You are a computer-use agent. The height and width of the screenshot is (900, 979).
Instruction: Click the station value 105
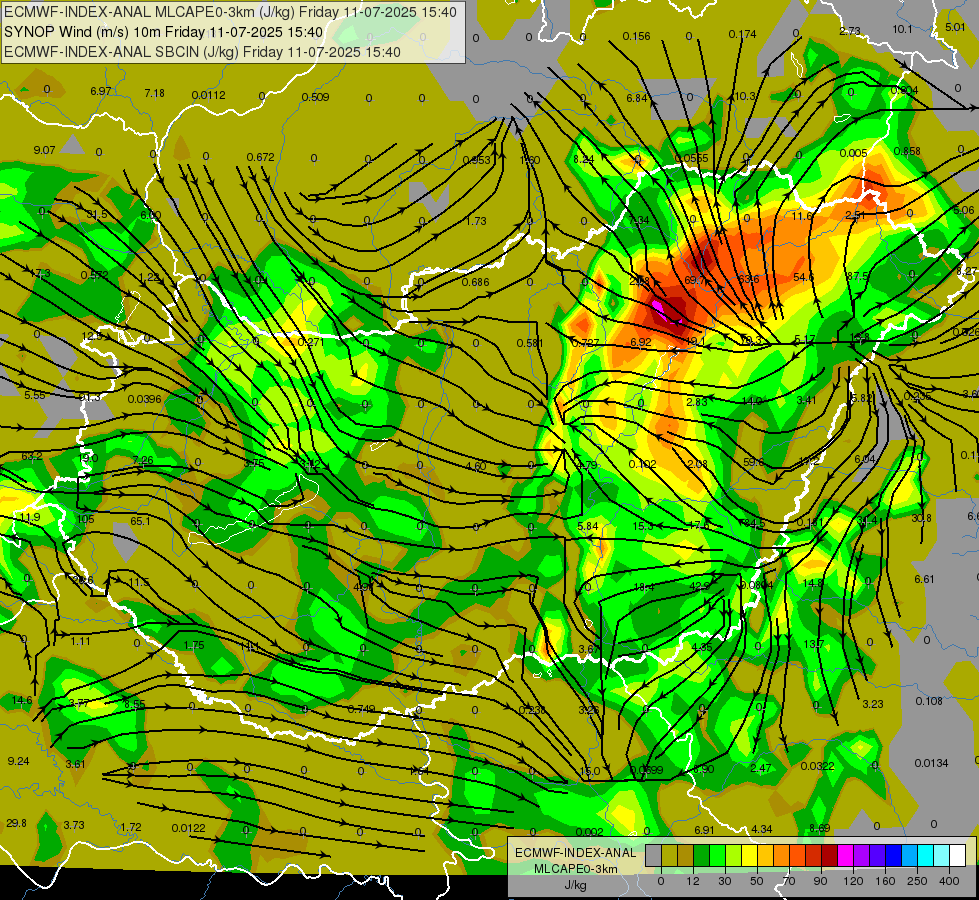point(85,519)
